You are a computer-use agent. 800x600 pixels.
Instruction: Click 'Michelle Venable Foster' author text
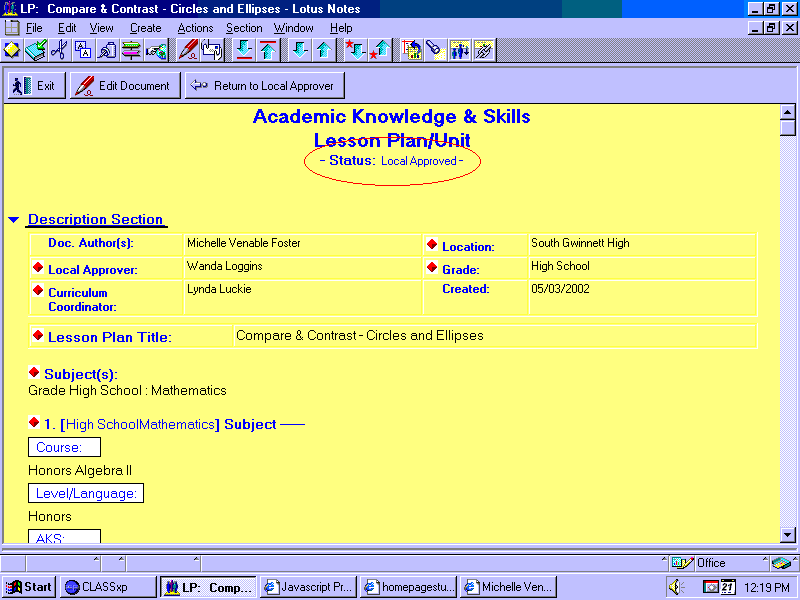(243, 243)
